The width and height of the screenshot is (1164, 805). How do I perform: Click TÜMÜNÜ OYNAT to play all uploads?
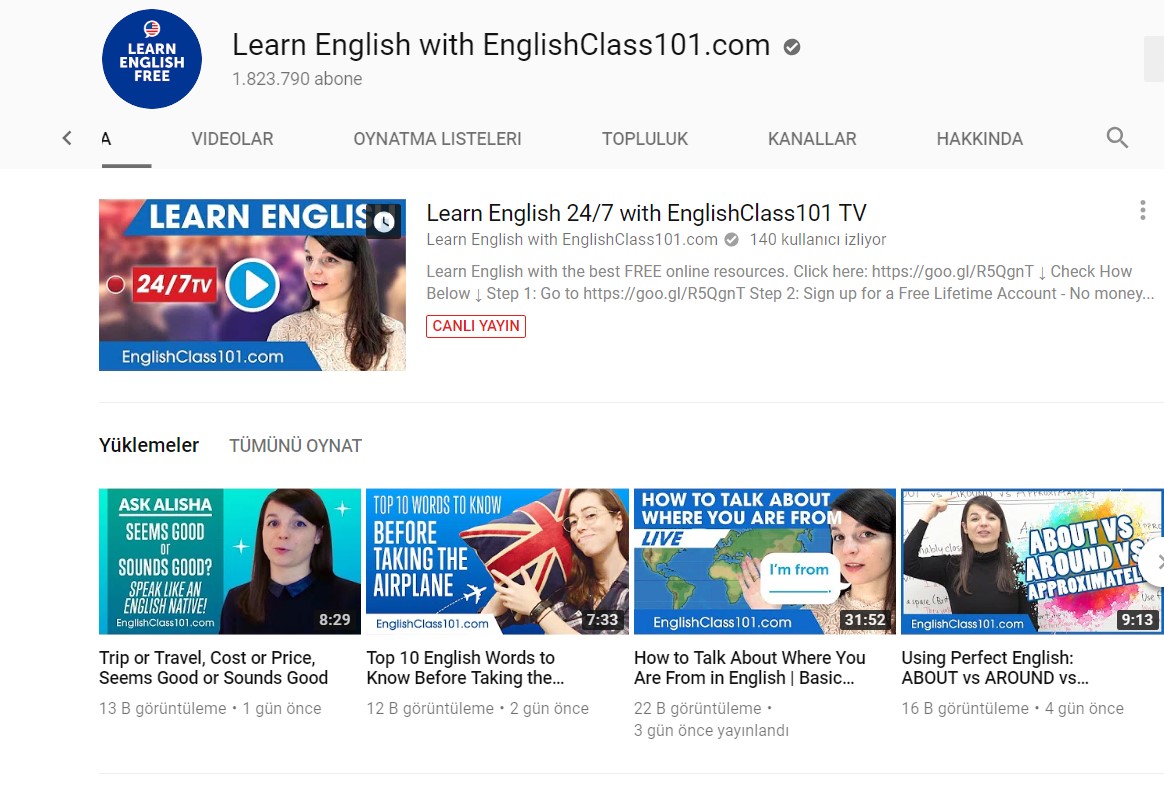tap(295, 446)
